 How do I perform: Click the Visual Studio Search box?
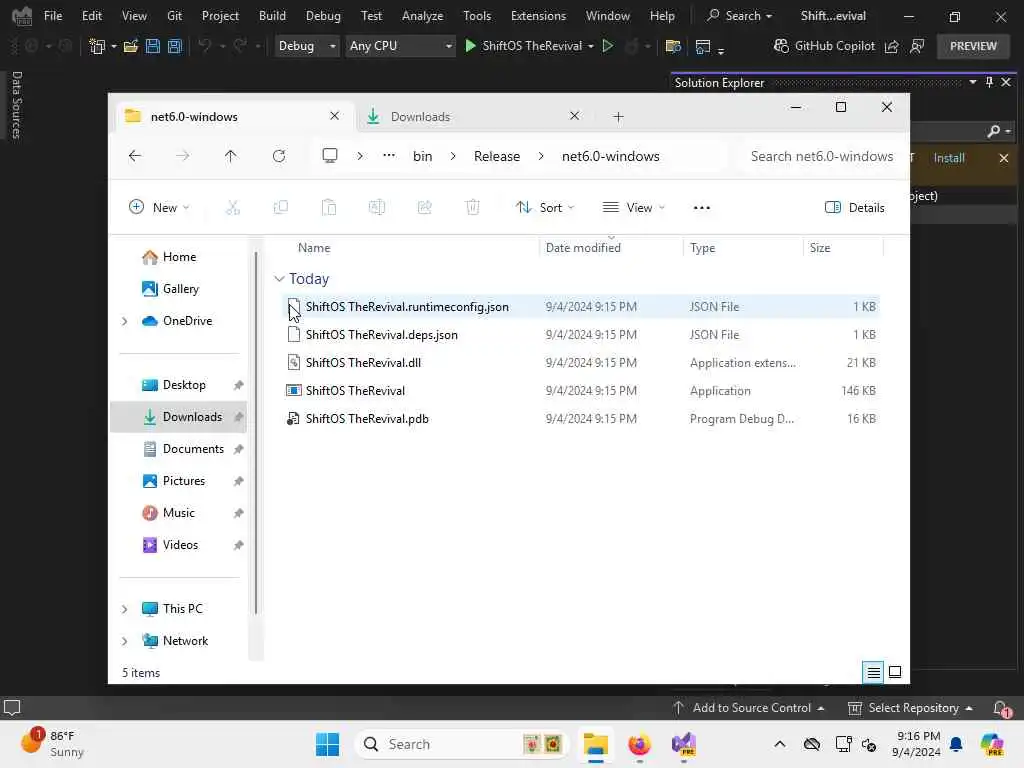[x=740, y=16]
